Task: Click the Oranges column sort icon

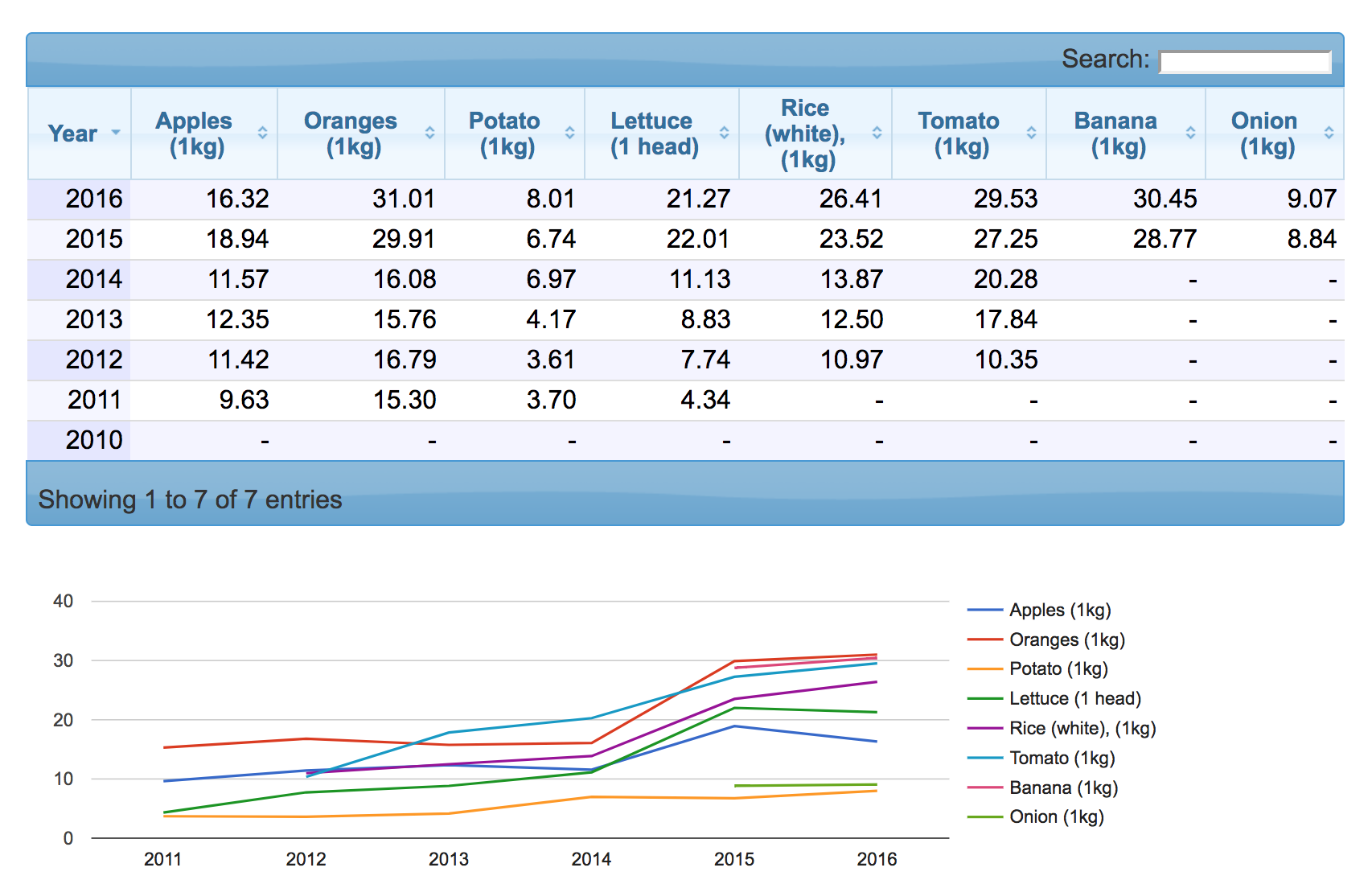Action: click(x=429, y=134)
